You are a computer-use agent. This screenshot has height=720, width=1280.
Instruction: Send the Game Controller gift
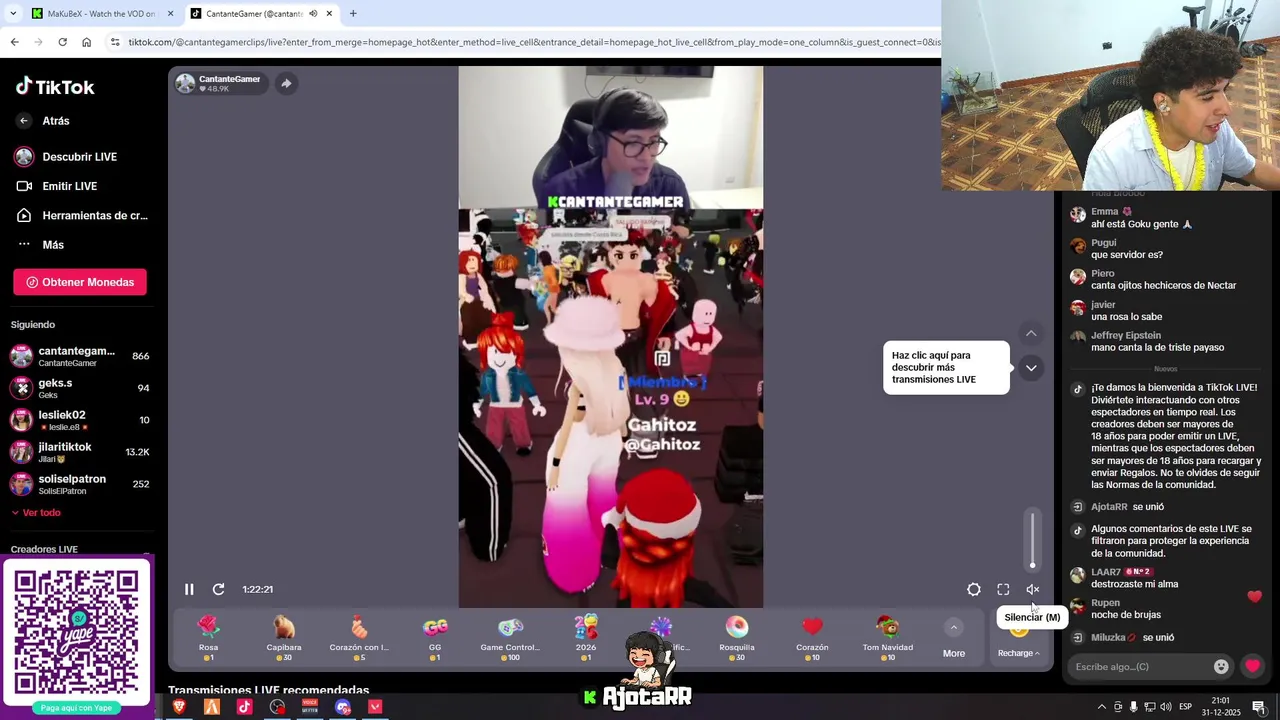(510, 637)
